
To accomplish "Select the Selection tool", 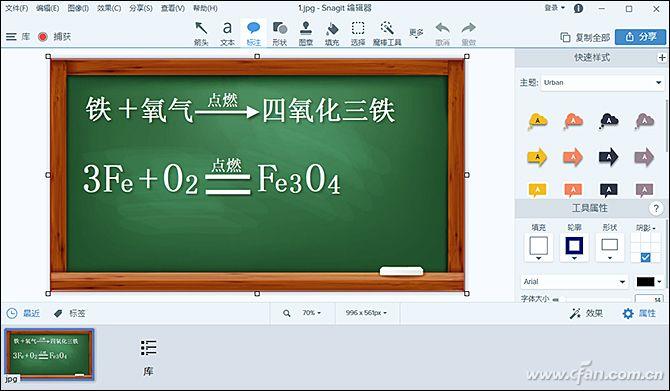I will pyautogui.click(x=358, y=33).
